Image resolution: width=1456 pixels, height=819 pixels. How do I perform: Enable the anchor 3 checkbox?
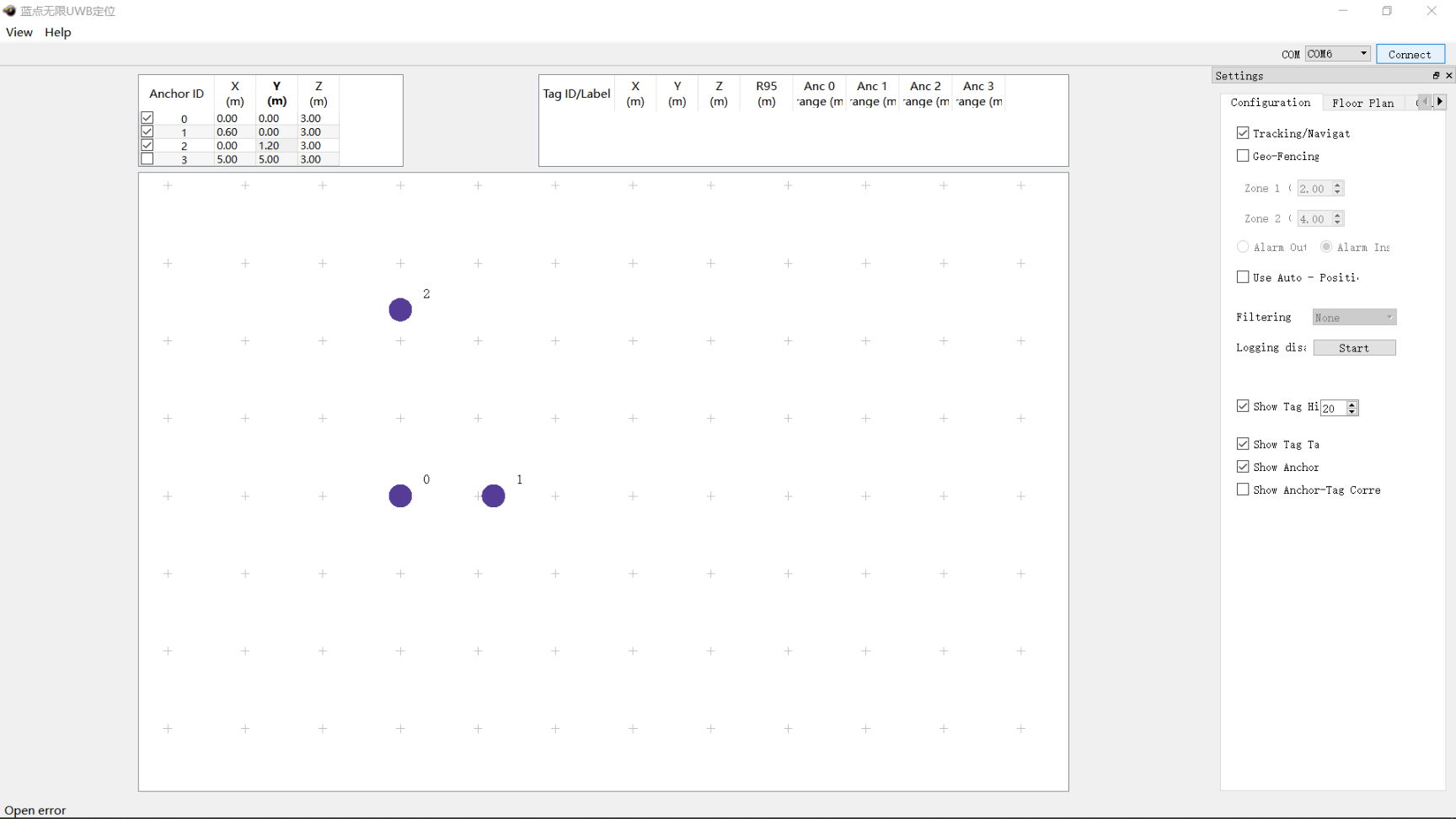[x=147, y=159]
